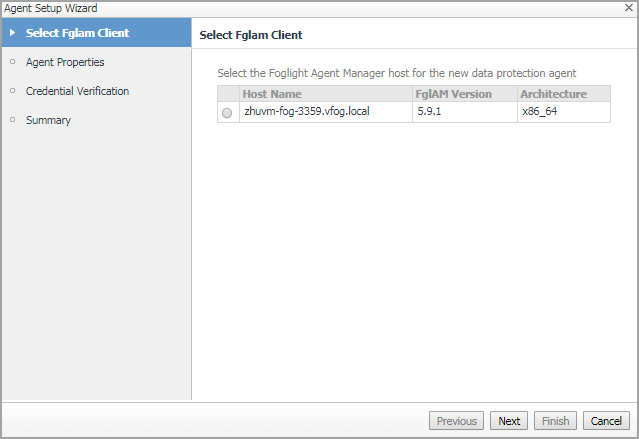Jump to the Credential Verification step
Screen dimensions: 639x439
click(77, 91)
